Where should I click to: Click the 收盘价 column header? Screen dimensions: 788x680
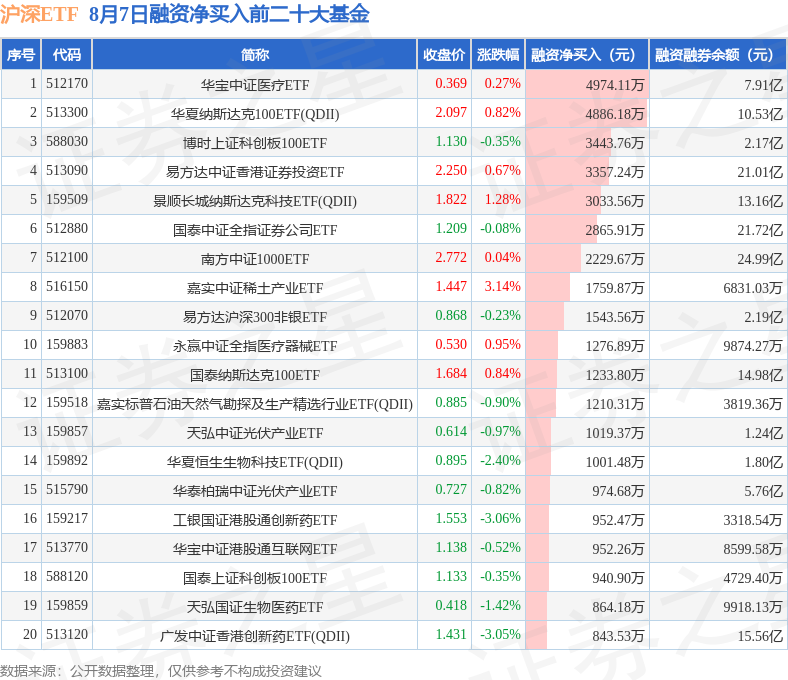click(444, 54)
